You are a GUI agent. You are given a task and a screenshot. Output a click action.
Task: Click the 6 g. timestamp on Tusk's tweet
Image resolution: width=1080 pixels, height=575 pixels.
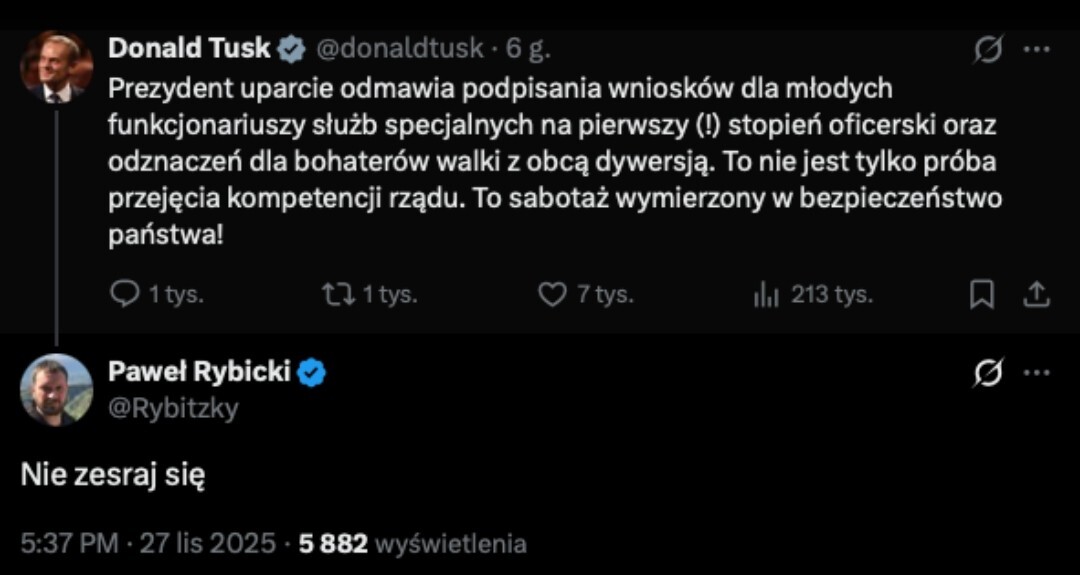[x=528, y=48]
